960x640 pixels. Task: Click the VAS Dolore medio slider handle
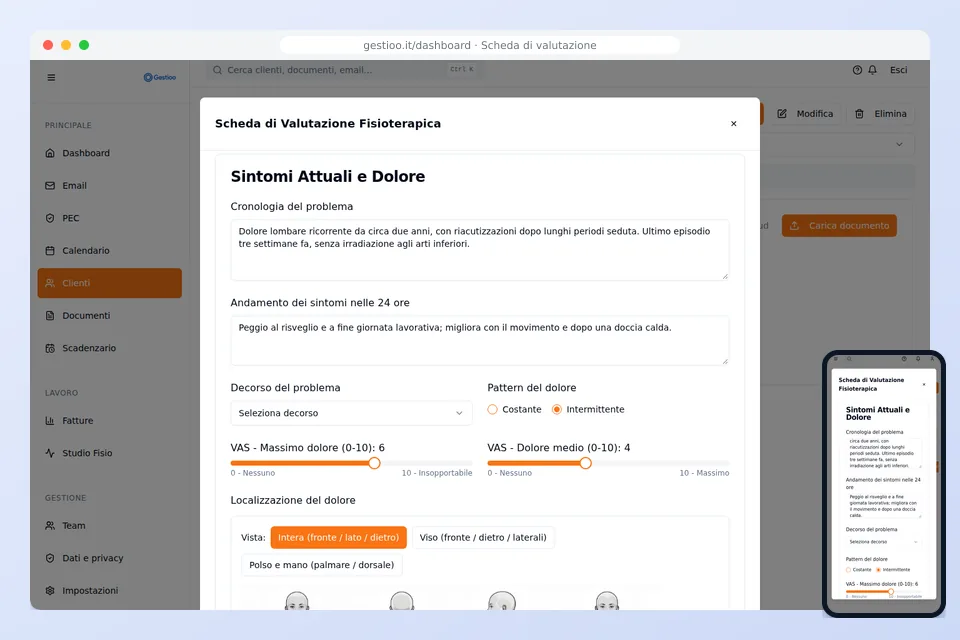(585, 464)
